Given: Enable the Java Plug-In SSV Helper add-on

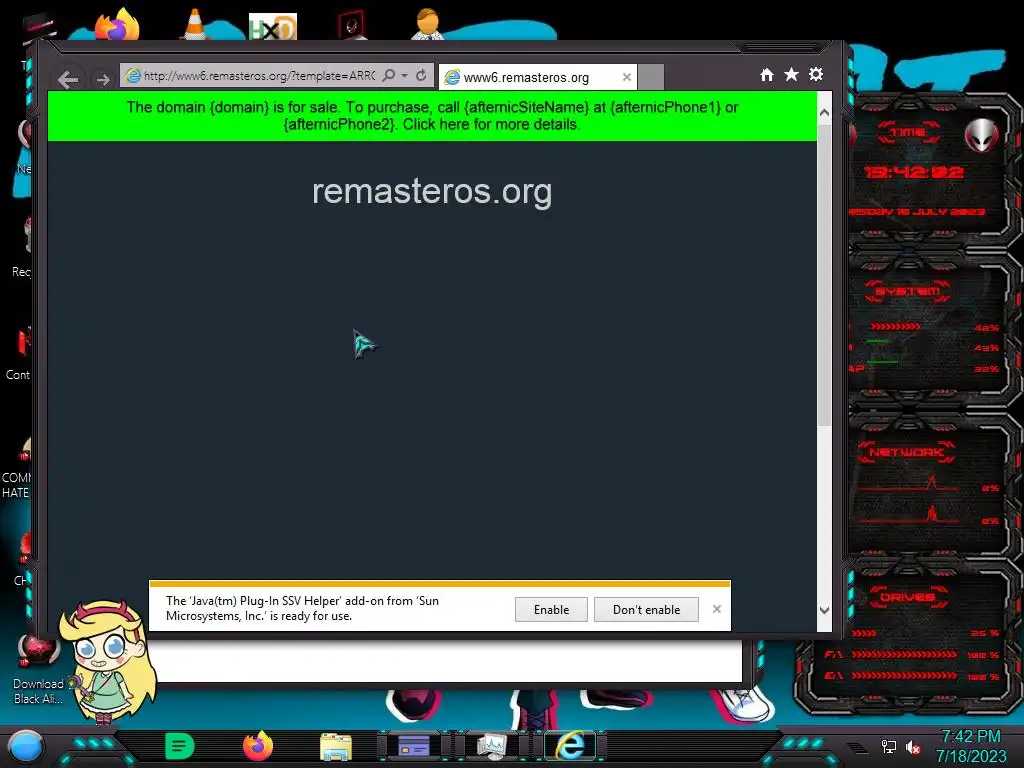Looking at the screenshot, I should (551, 609).
